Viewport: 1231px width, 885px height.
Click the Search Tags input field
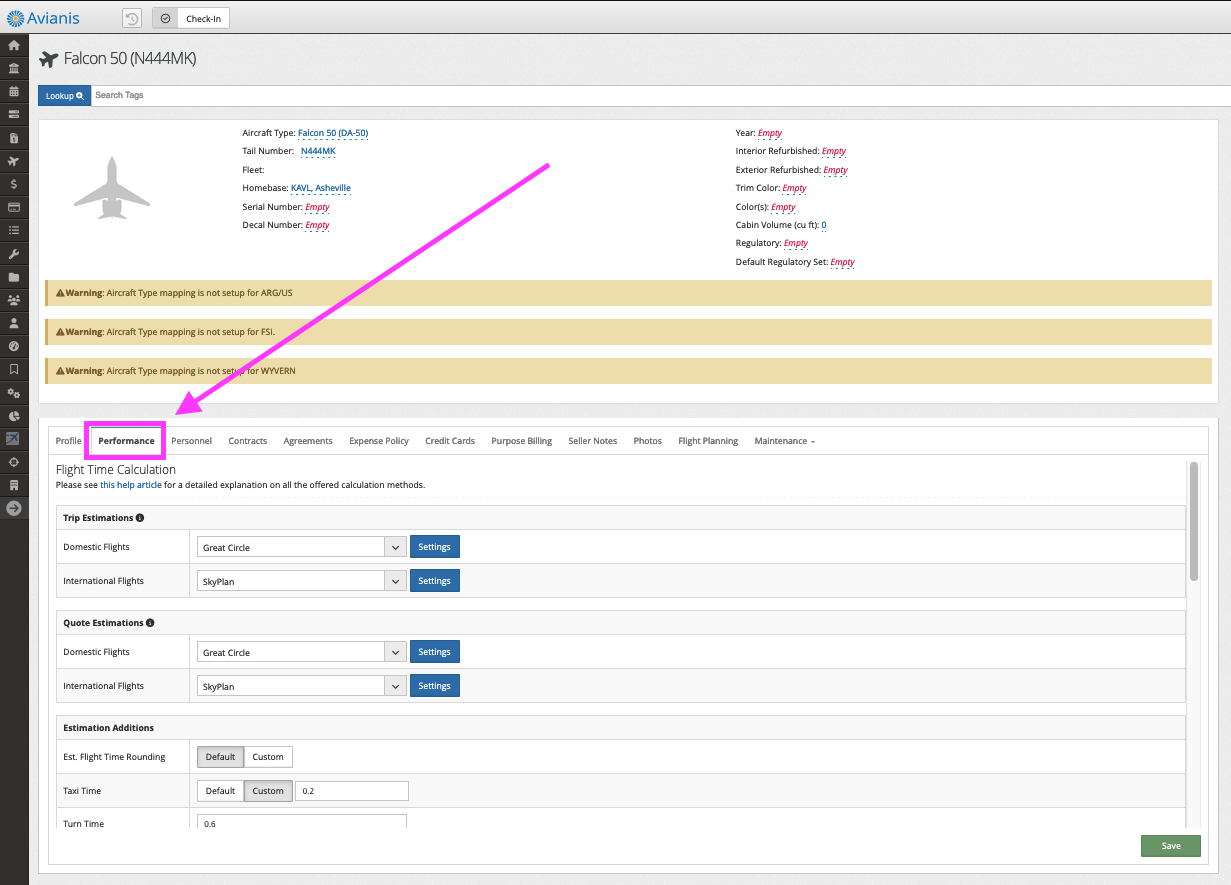pyautogui.click(x=660, y=95)
